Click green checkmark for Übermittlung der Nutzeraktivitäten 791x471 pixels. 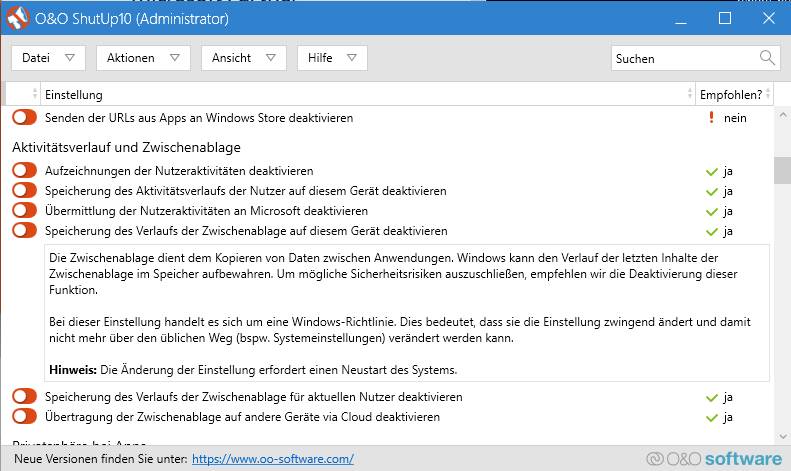[x=711, y=211]
